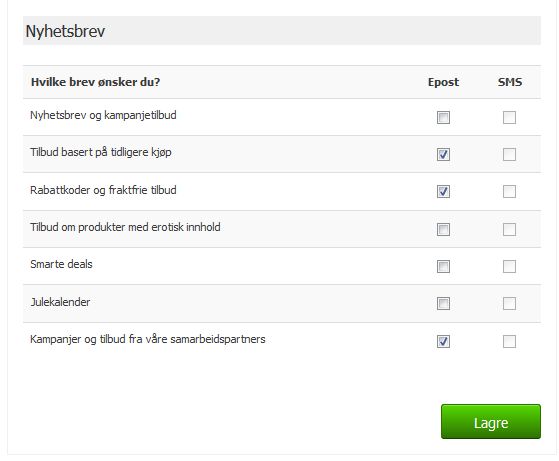Enable Epost for Nyhetsbrev og kampanjetilbud
This screenshot has height=461, width=559.
[443, 117]
